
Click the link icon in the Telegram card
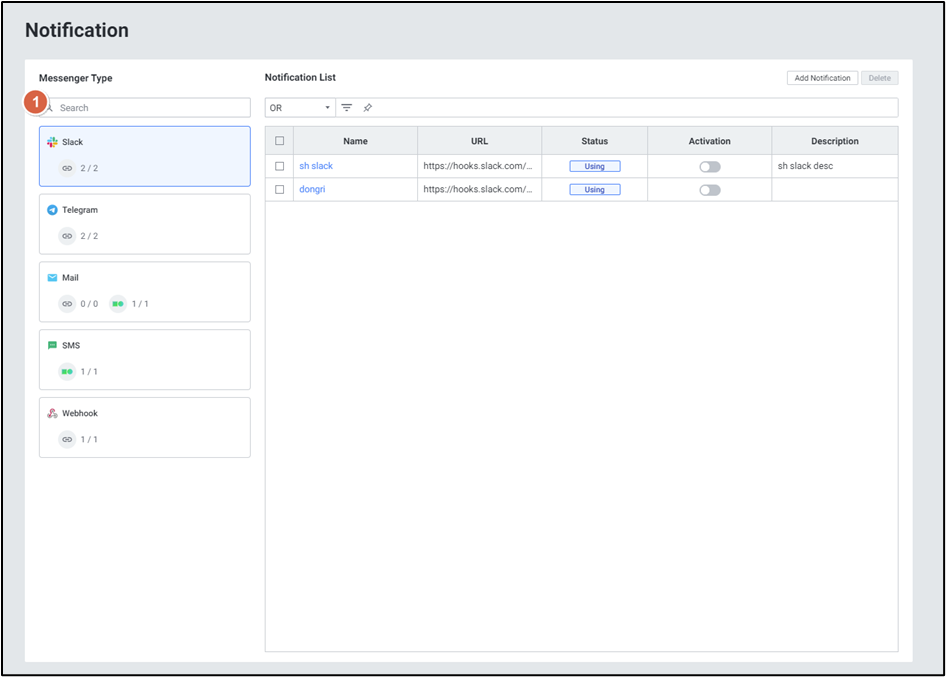67,236
